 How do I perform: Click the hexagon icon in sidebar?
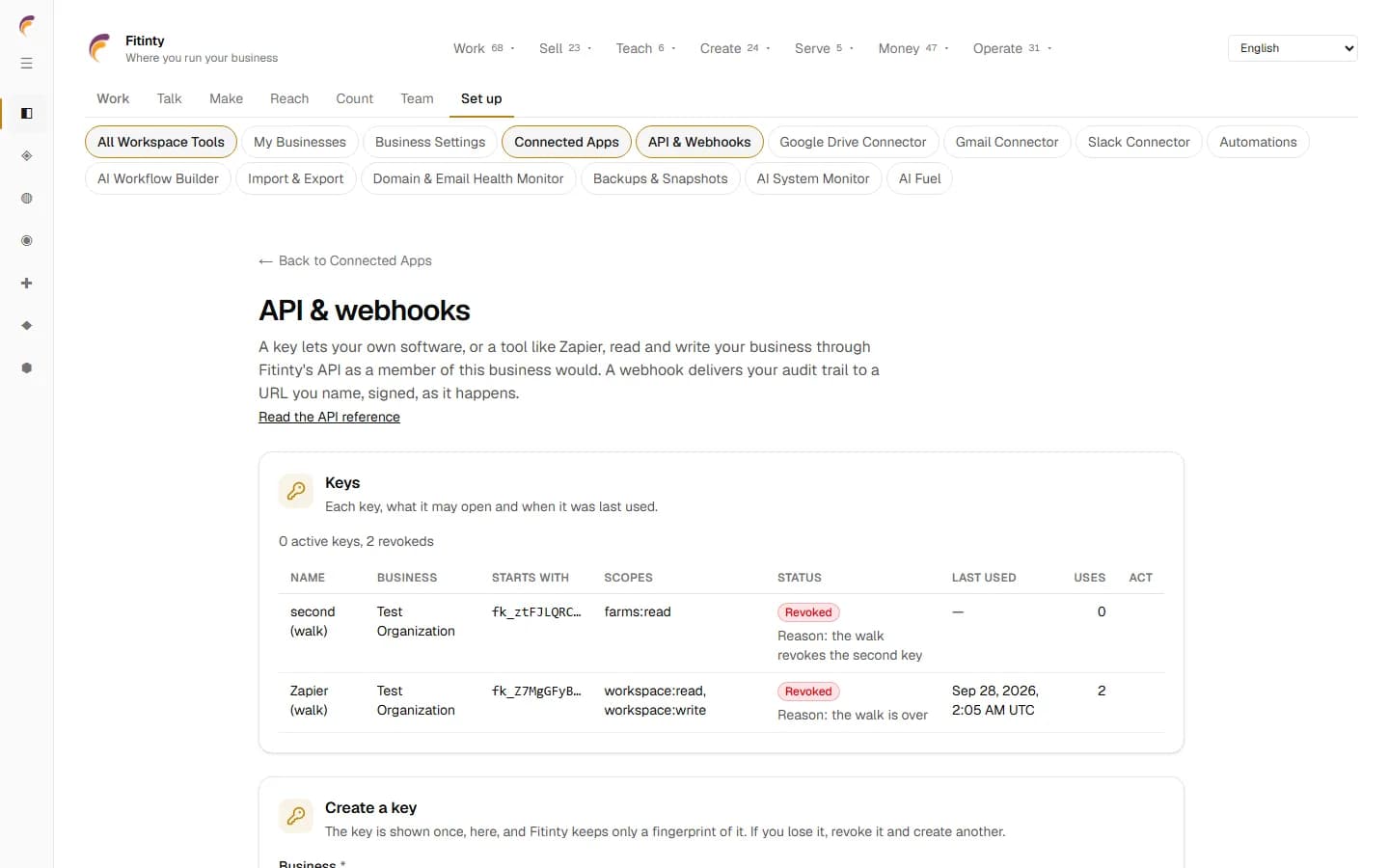[27, 368]
